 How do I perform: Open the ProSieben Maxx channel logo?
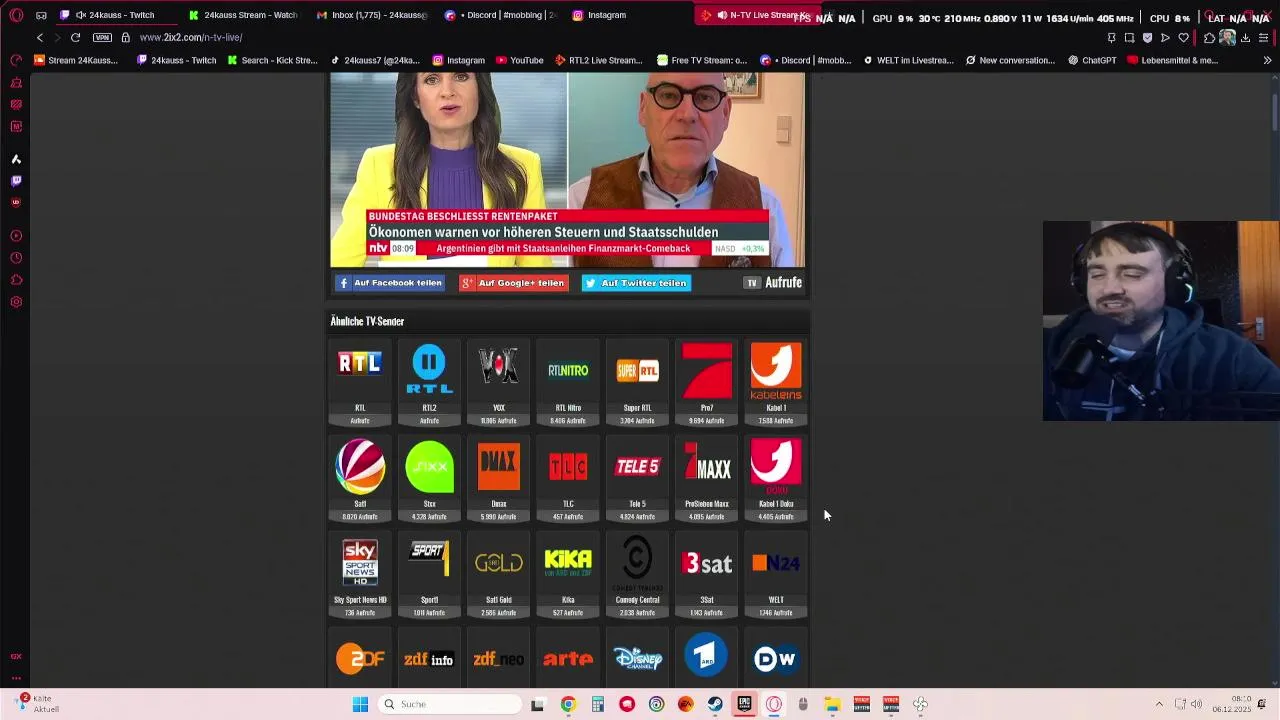[707, 464]
